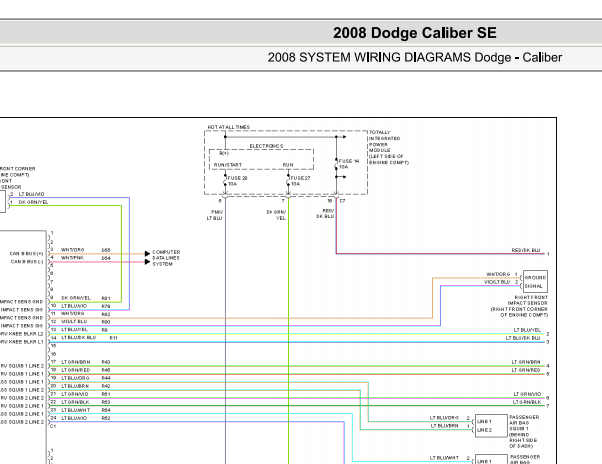
Task: Select the 'PNK/LT BLU' wire label
Action: tap(215, 215)
